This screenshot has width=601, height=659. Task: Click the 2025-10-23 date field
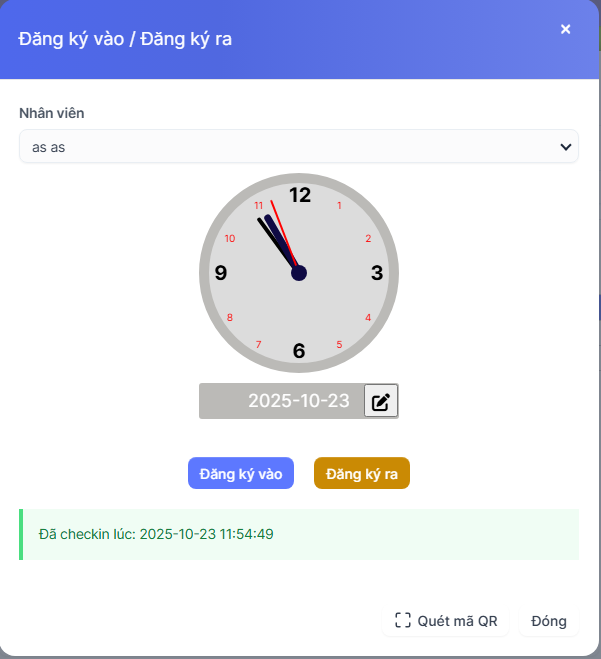pyautogui.click(x=298, y=401)
